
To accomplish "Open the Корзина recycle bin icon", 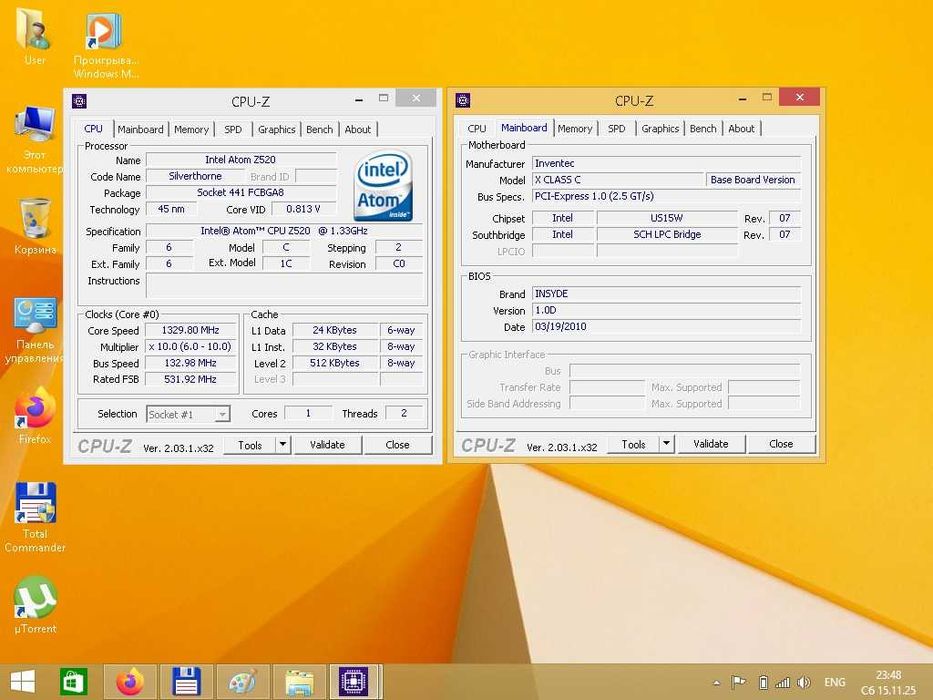I will coord(35,227).
